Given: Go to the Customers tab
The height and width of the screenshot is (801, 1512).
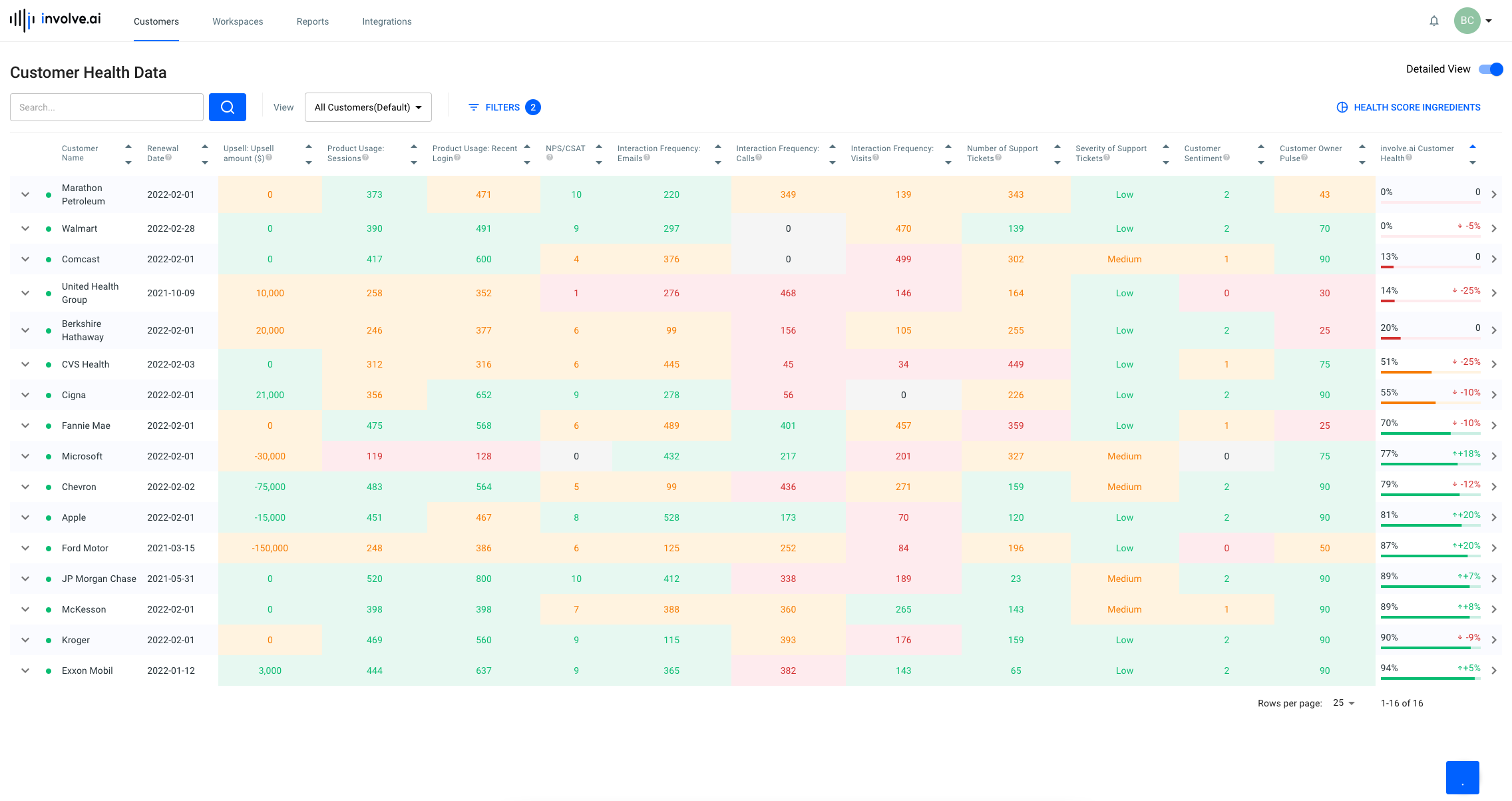Looking at the screenshot, I should click(156, 21).
